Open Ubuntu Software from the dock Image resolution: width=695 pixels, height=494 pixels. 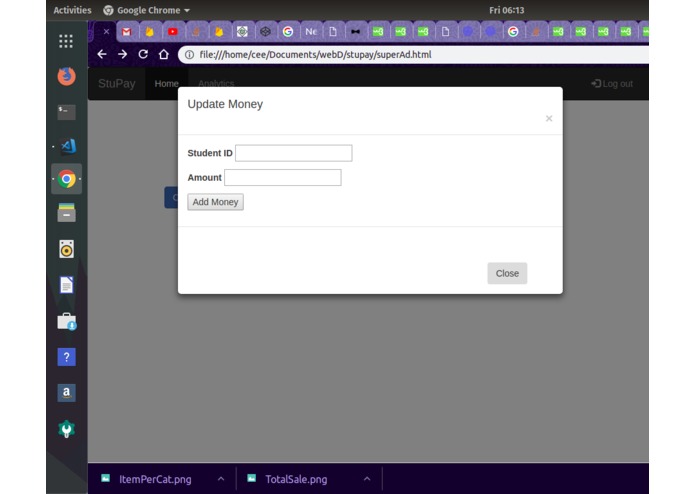coord(66,321)
